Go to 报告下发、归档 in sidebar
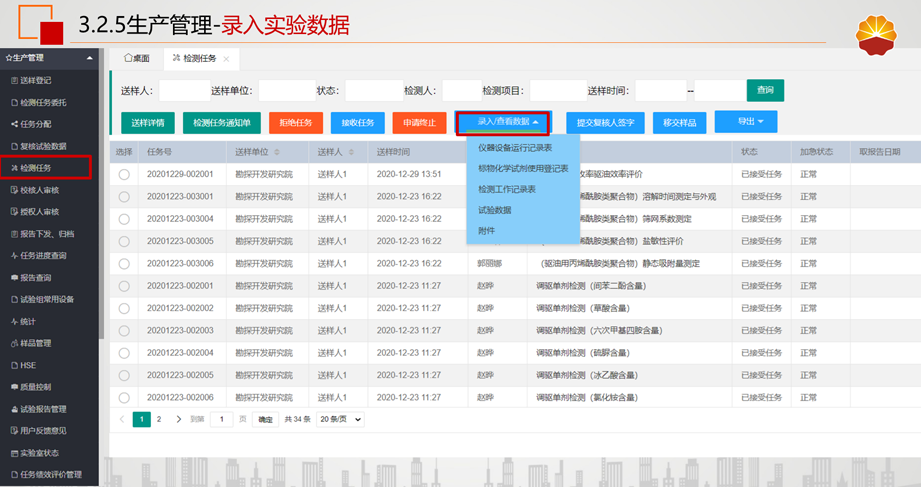 click(42, 234)
